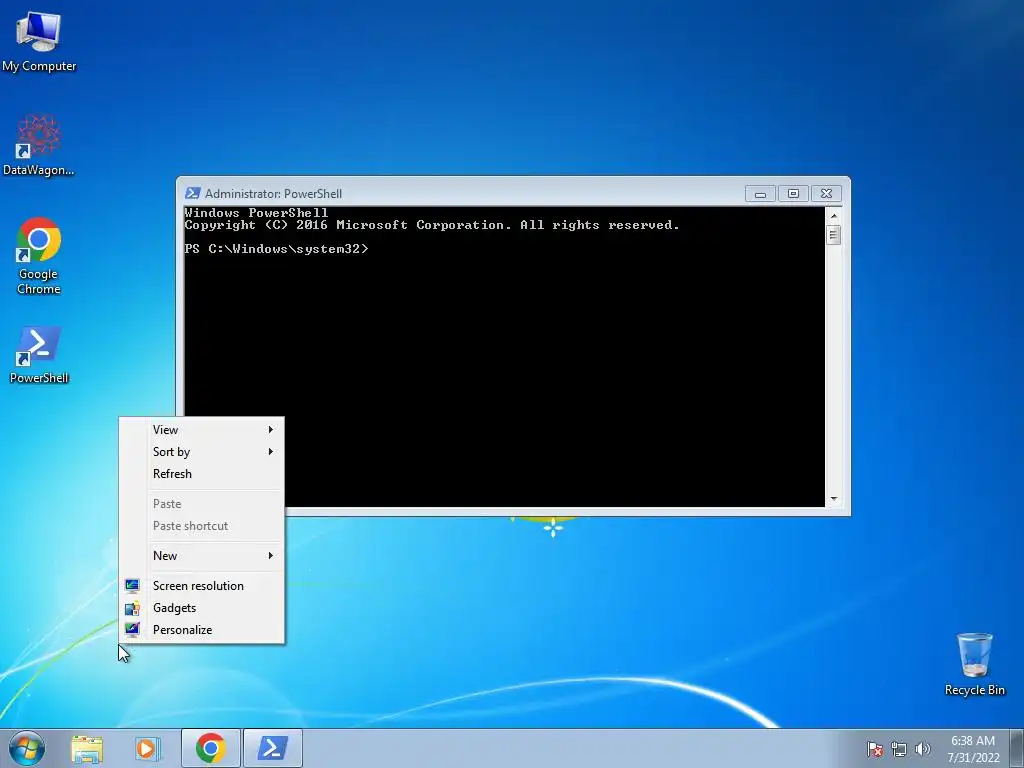The image size is (1024, 768).
Task: Open the My Computer desktop icon
Action: (39, 41)
